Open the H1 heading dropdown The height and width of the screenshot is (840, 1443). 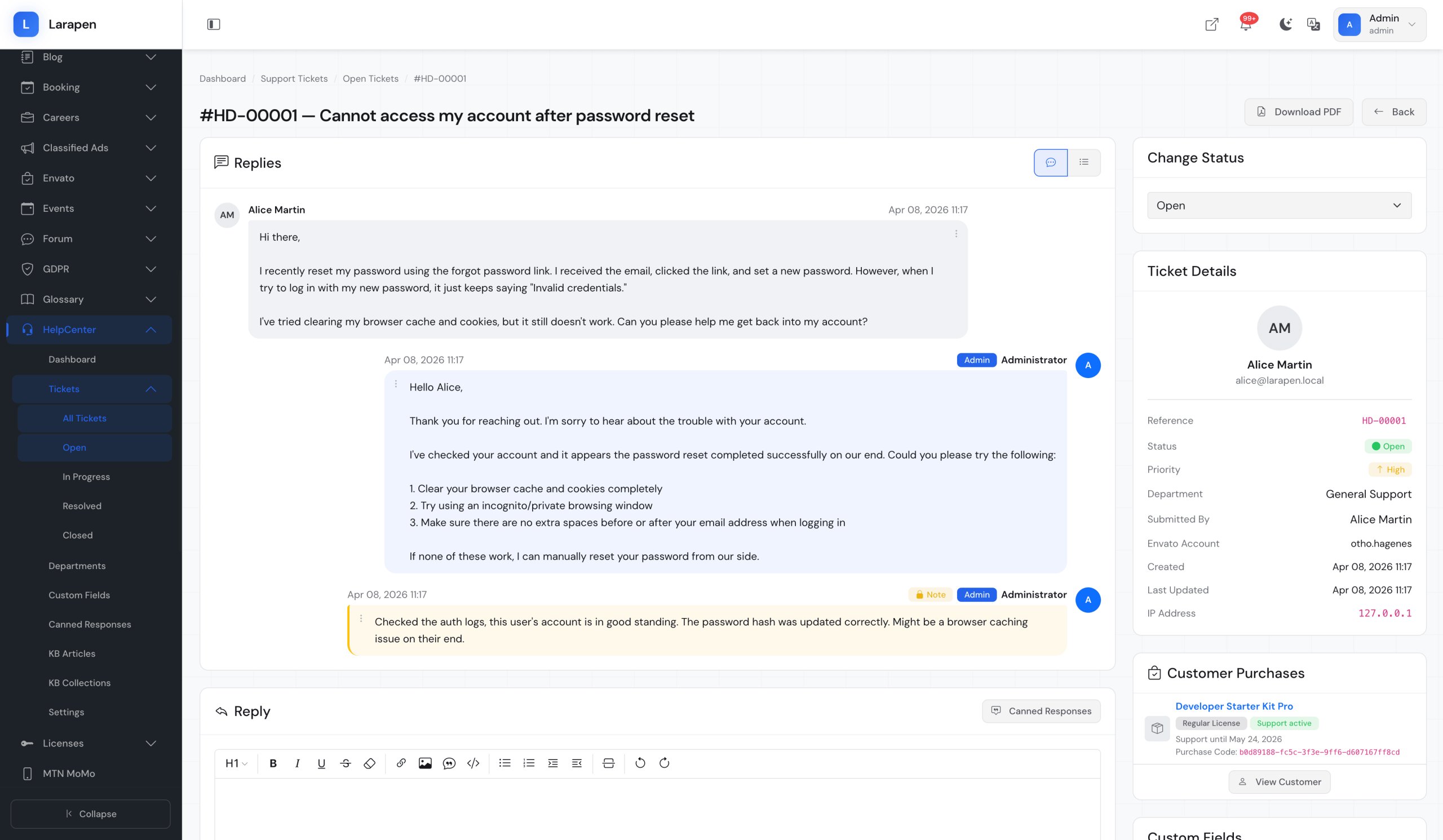[x=236, y=763]
